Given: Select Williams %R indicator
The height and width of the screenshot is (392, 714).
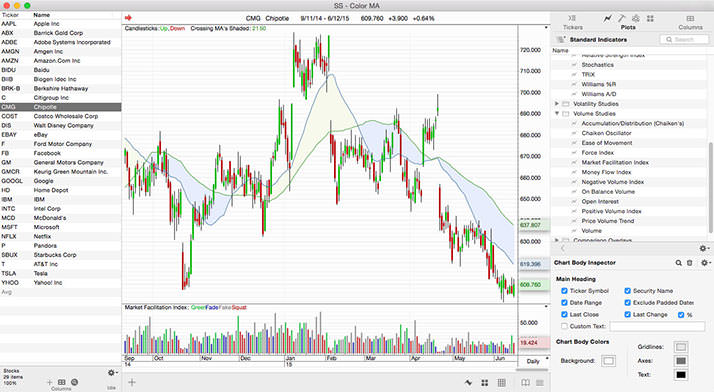Looking at the screenshot, I should tap(598, 84).
